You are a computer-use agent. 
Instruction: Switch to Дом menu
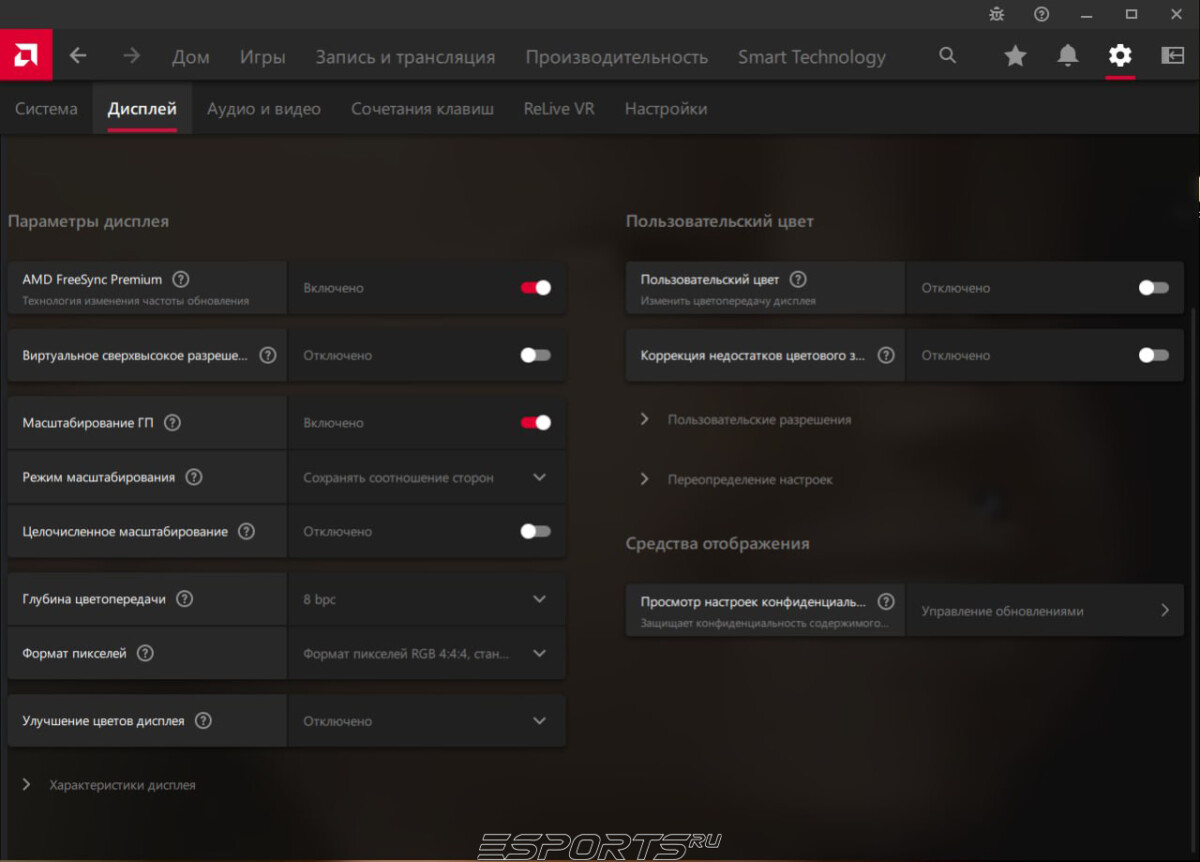click(191, 57)
